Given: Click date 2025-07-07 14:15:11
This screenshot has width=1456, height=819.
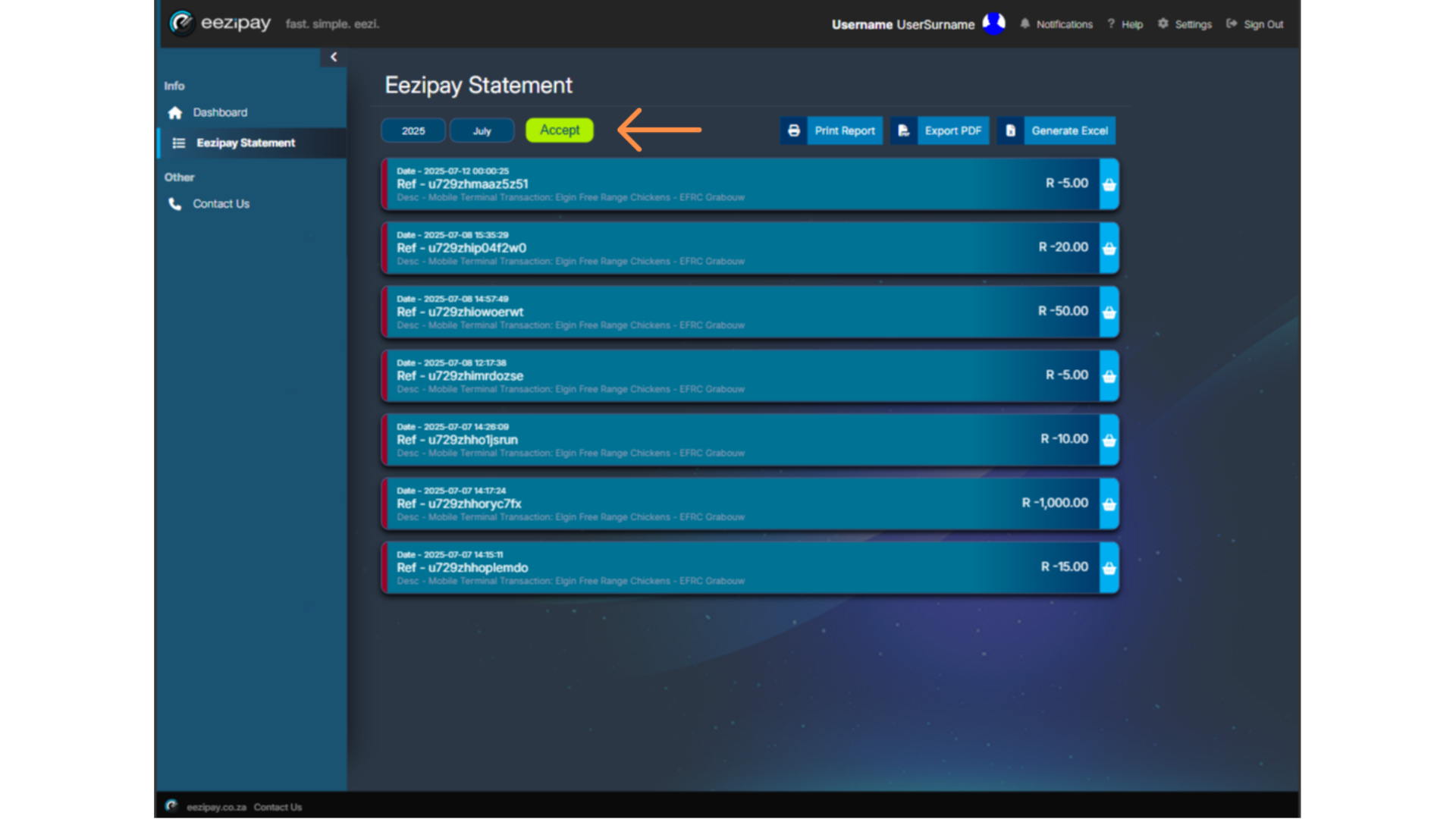Looking at the screenshot, I should click(450, 555).
